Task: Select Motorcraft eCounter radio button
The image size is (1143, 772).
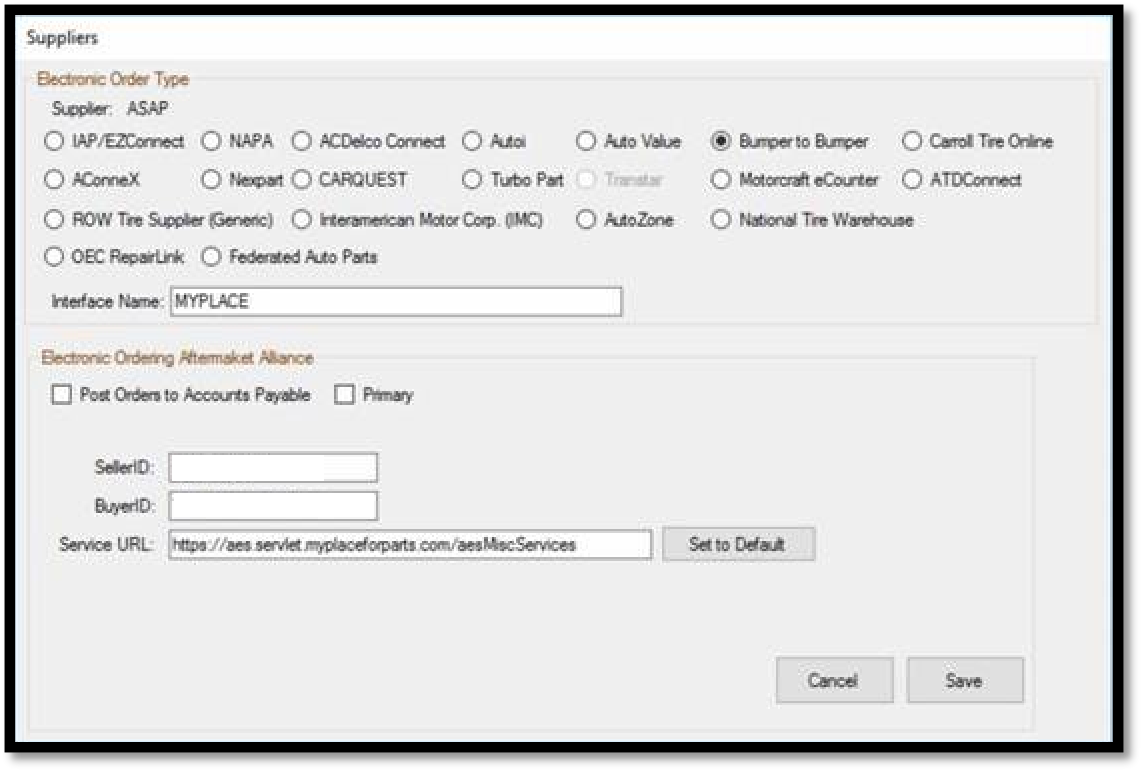Action: click(721, 181)
